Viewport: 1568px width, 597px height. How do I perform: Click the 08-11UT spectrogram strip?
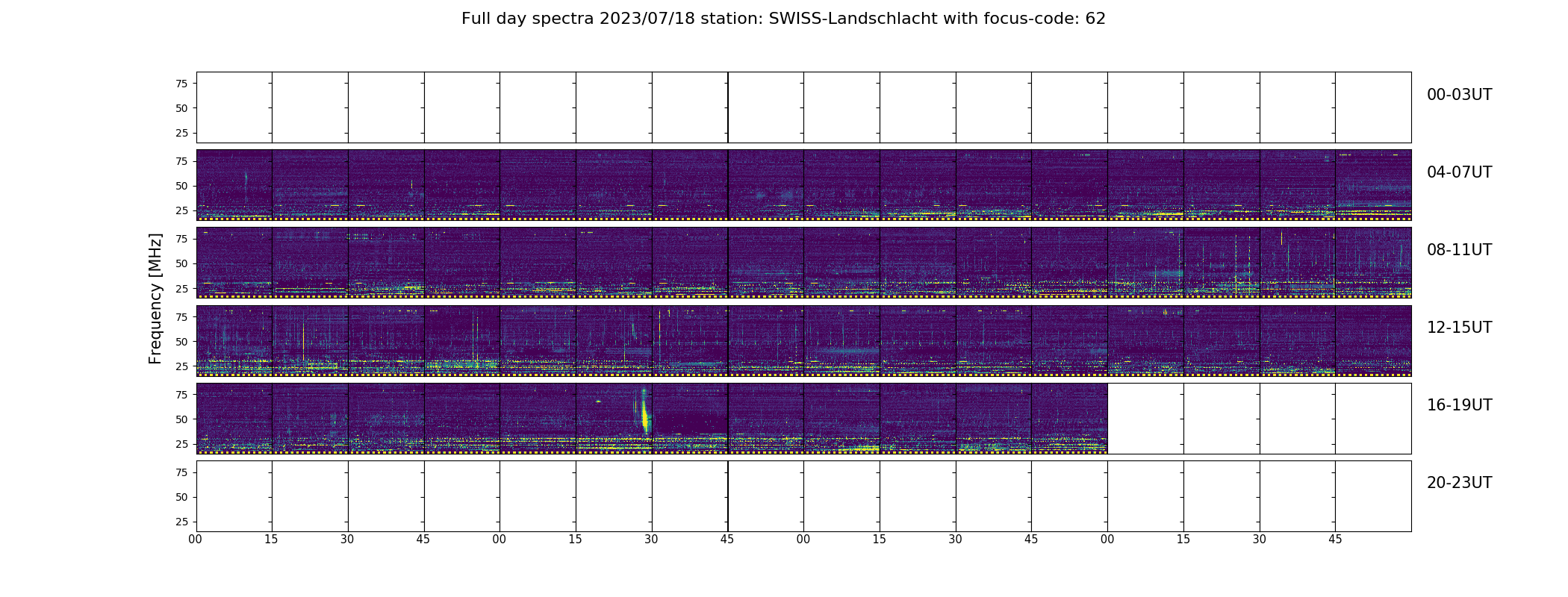pos(803,263)
